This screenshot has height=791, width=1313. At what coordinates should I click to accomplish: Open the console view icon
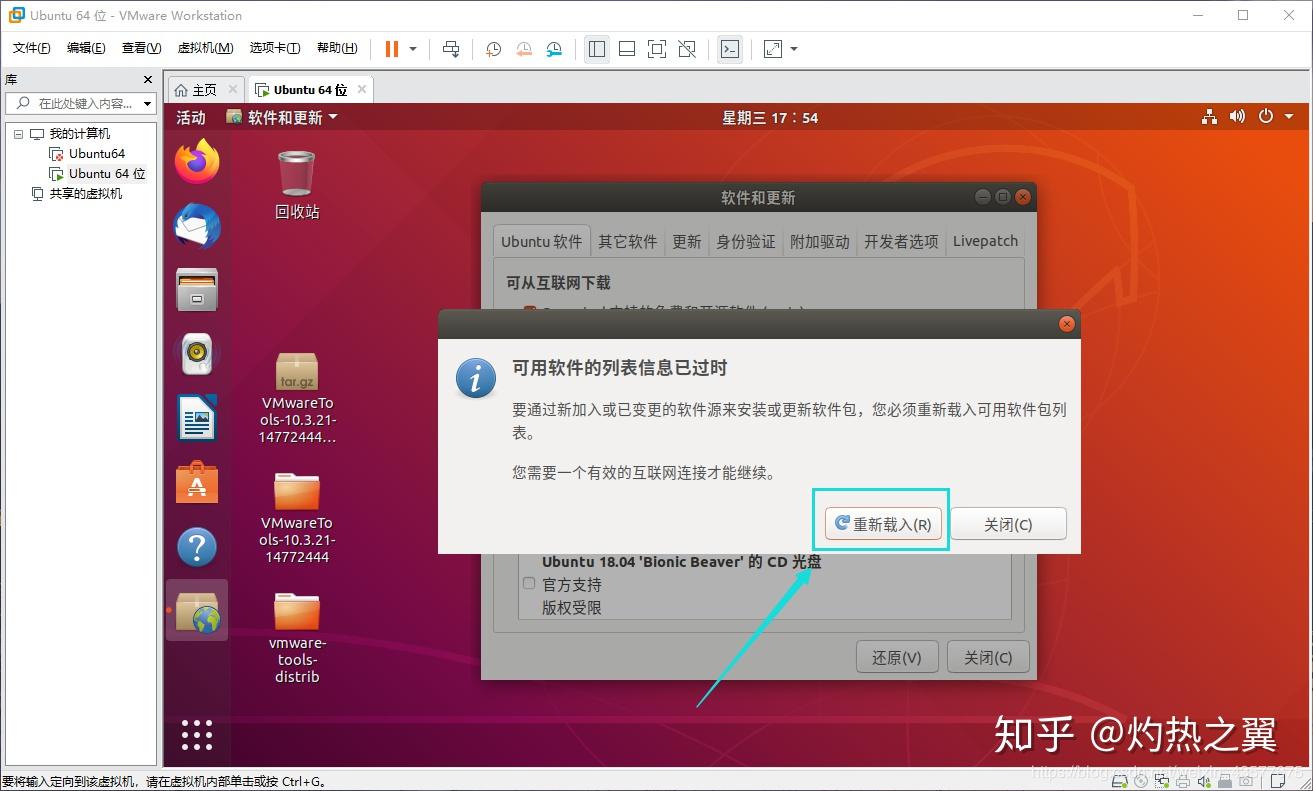pyautogui.click(x=730, y=49)
